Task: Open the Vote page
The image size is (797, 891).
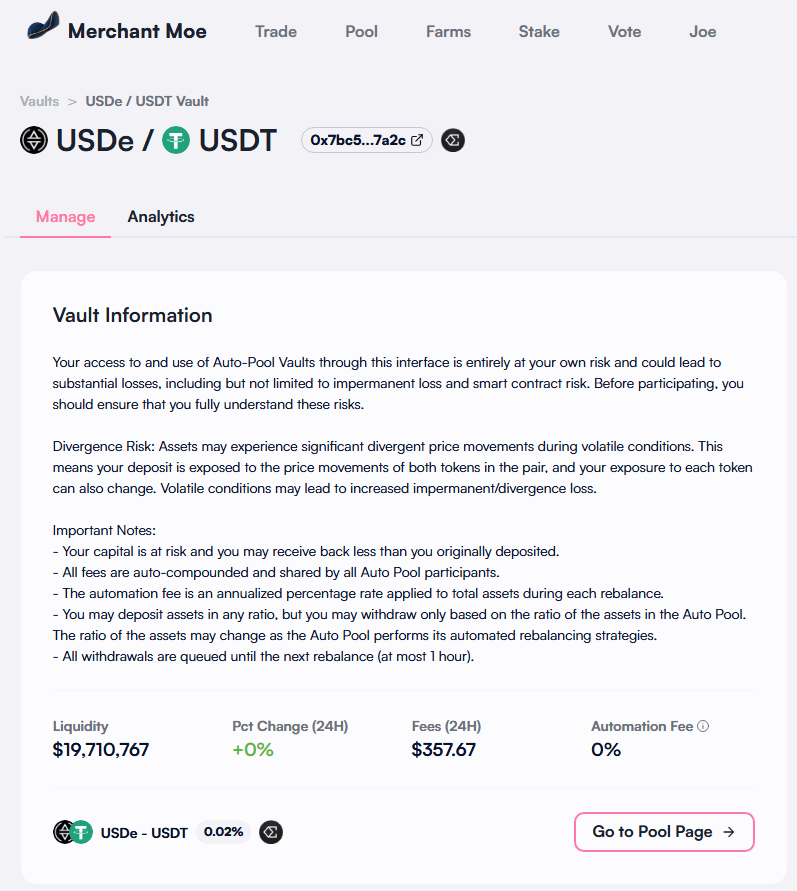Action: click(624, 31)
